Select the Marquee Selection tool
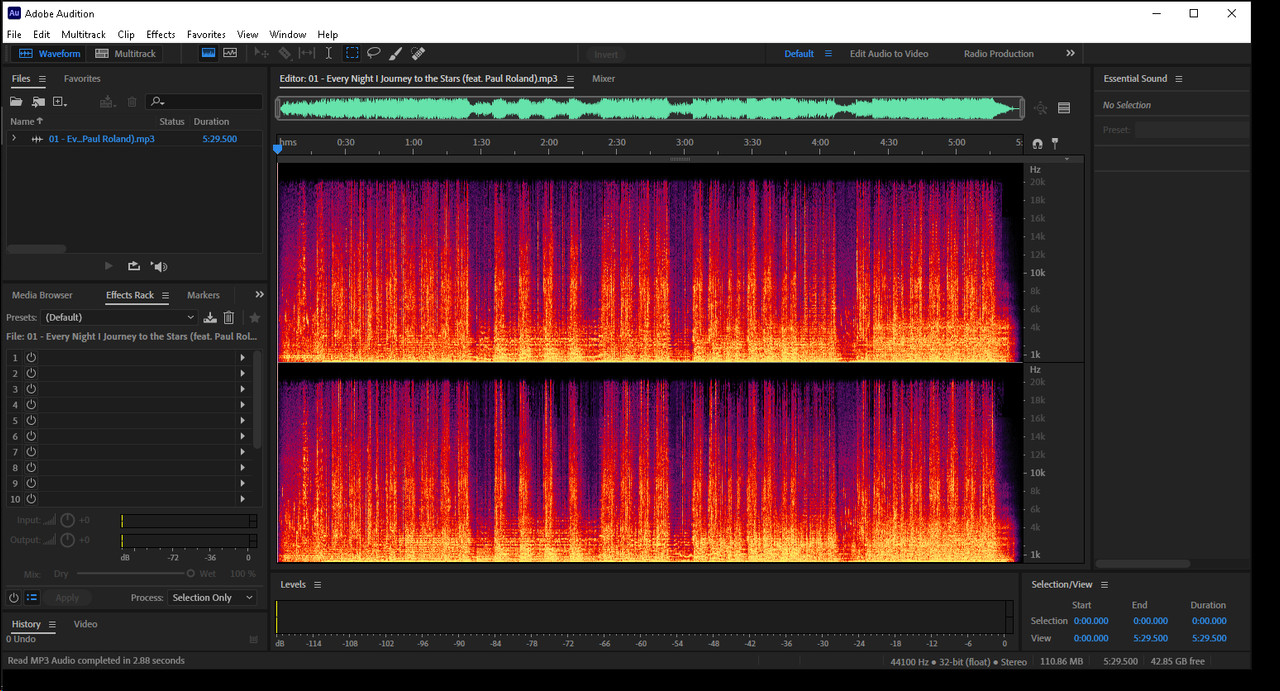1280x691 pixels. 352,54
